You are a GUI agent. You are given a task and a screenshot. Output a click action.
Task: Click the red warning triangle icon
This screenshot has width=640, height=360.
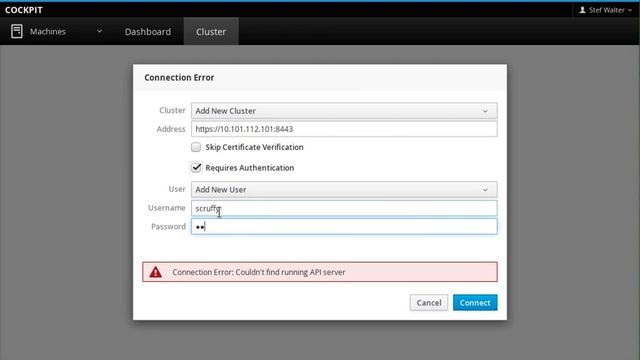(x=156, y=272)
